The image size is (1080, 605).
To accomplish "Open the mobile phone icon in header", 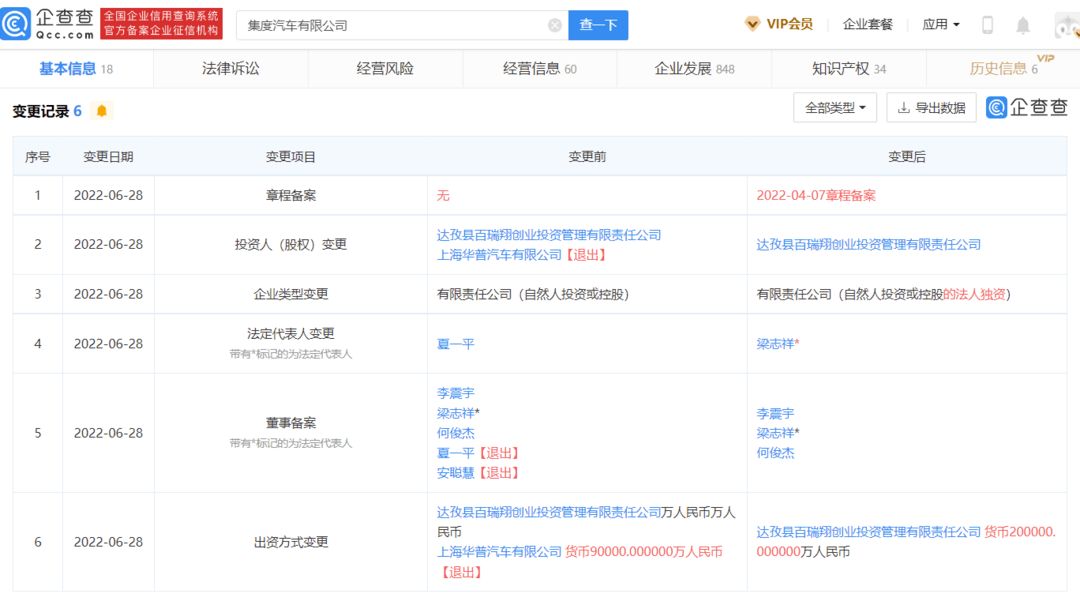I will pos(987,25).
